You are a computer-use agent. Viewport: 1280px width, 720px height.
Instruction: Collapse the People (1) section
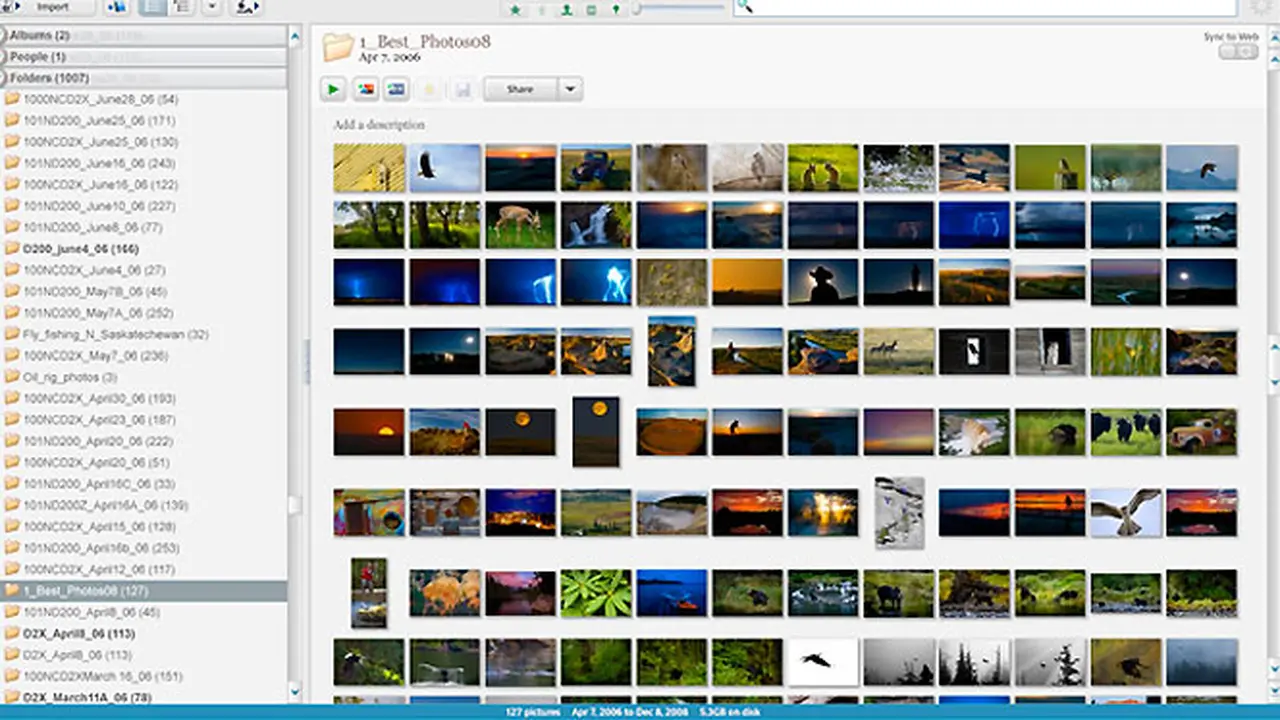coord(144,57)
